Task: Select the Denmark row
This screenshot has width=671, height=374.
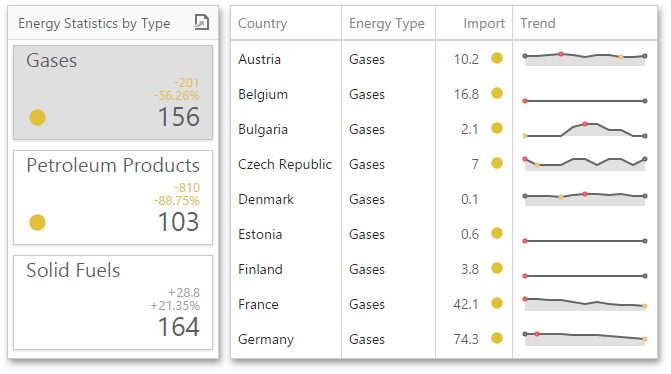Action: click(444, 199)
